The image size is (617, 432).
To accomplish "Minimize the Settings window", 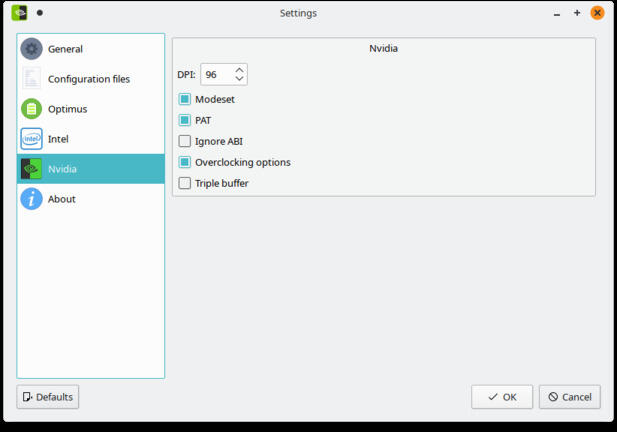I will click(x=557, y=13).
